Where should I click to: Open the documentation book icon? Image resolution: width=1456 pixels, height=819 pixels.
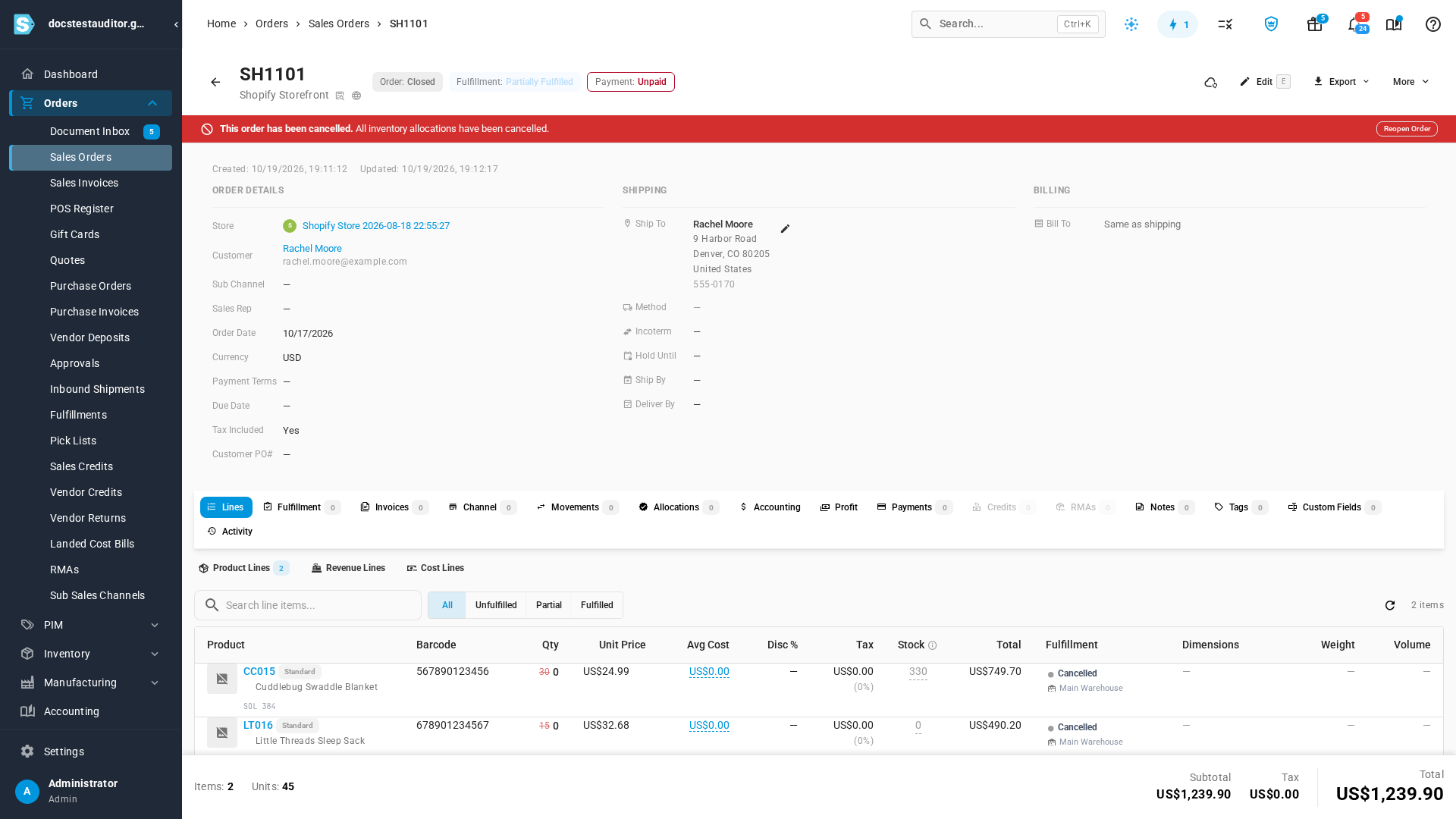pos(1394,24)
